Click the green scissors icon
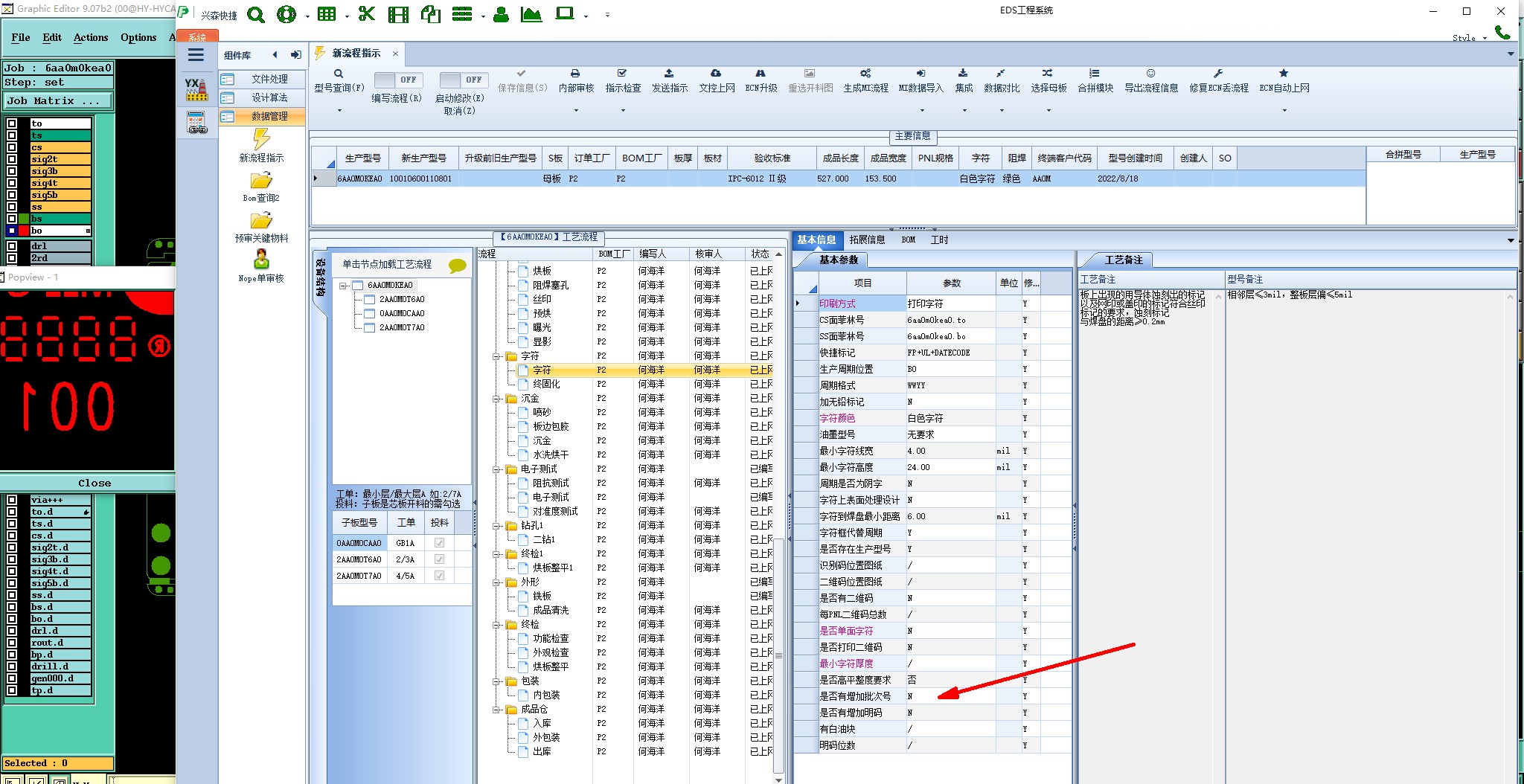 pyautogui.click(x=366, y=14)
